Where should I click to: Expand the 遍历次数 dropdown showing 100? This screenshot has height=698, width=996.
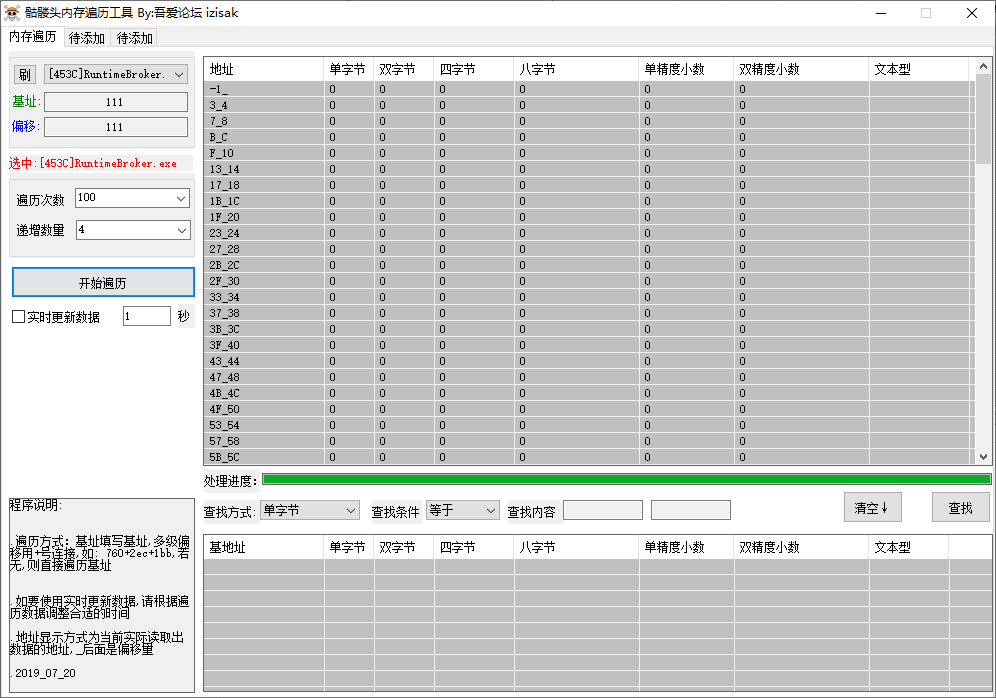click(x=132, y=198)
